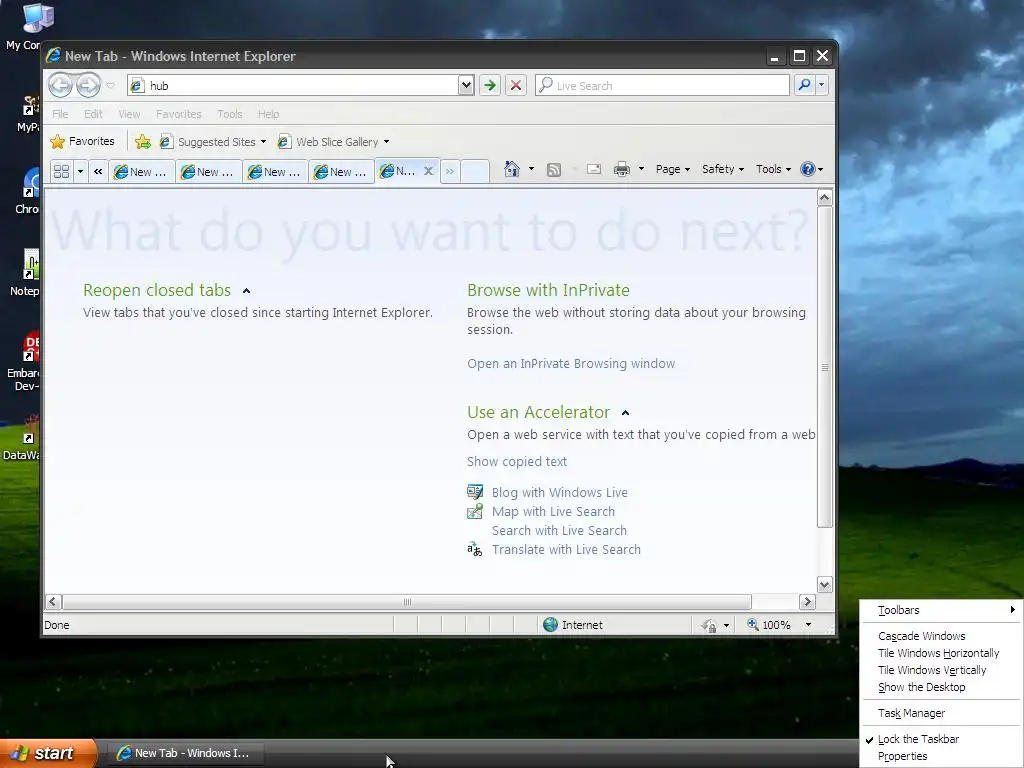Open the Quick Tabs grid icon
The width and height of the screenshot is (1024, 768).
pos(61,171)
